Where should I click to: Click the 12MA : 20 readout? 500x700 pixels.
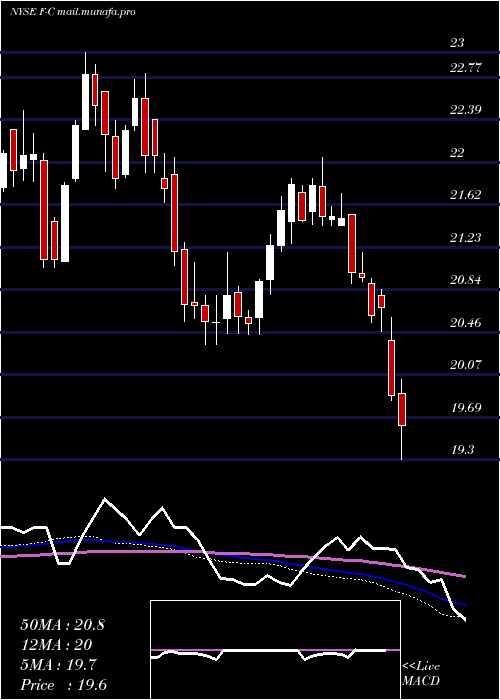click(x=56, y=645)
